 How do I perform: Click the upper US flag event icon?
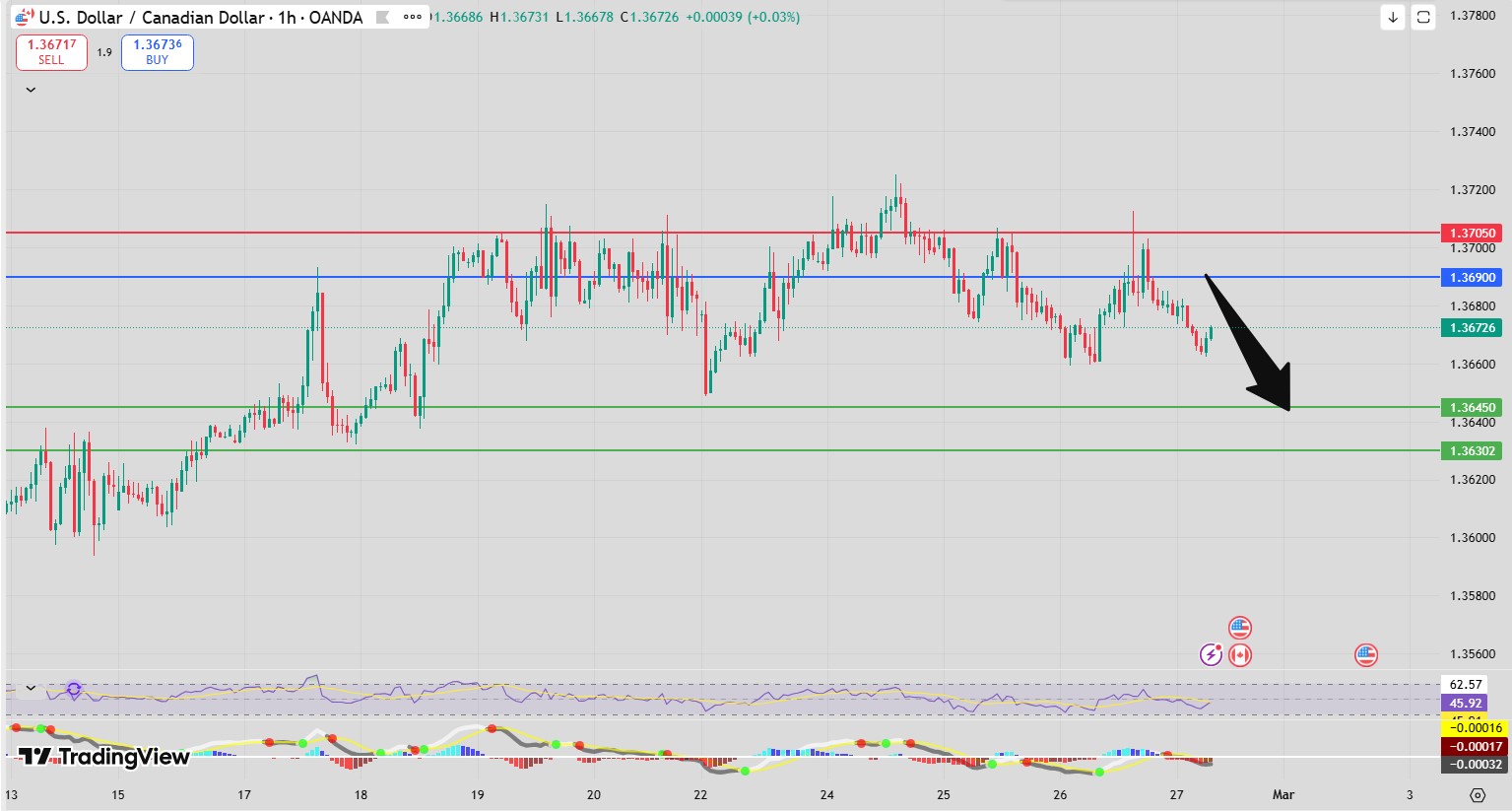pos(1240,628)
